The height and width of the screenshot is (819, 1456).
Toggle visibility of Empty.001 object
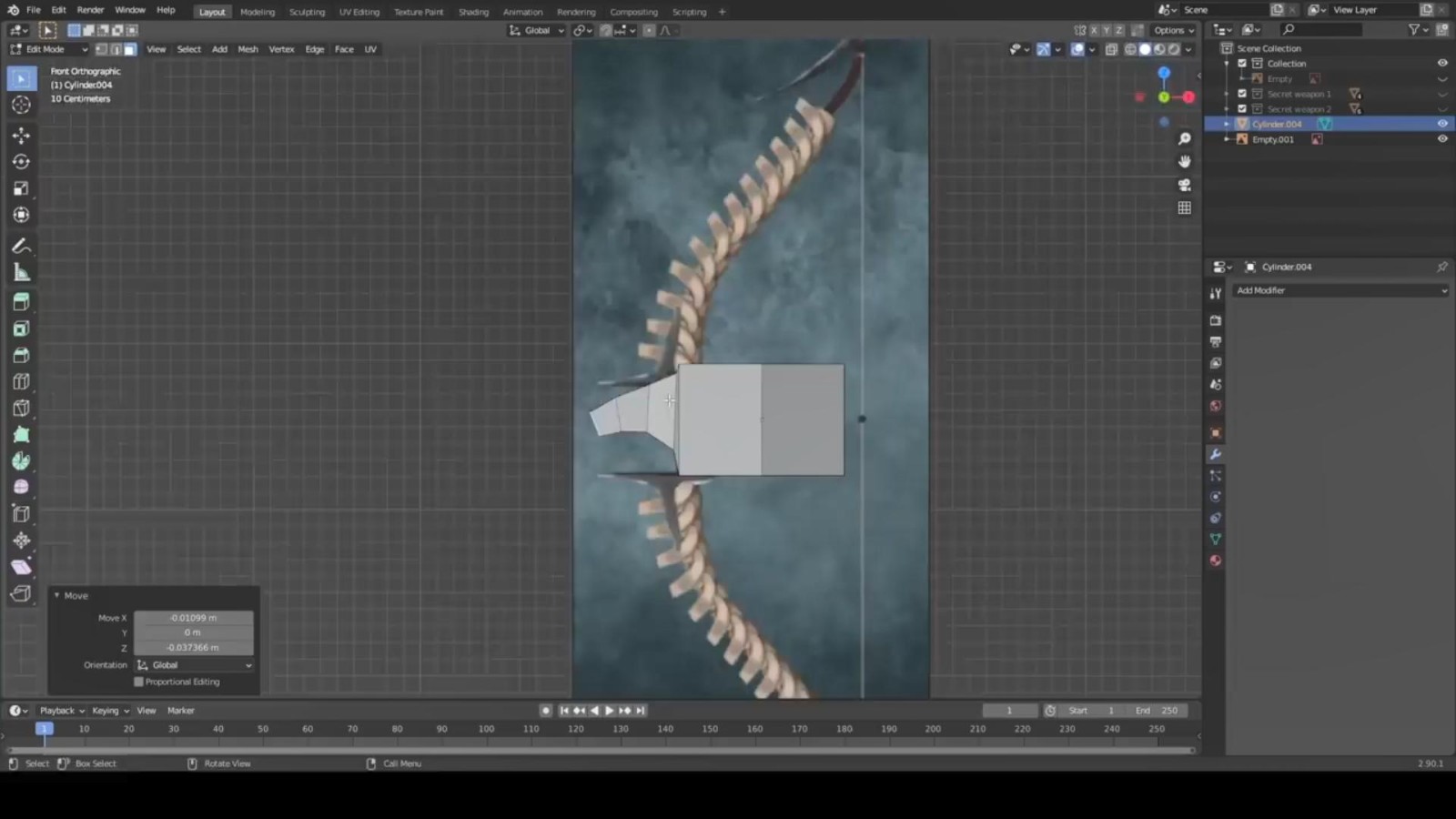point(1441,139)
